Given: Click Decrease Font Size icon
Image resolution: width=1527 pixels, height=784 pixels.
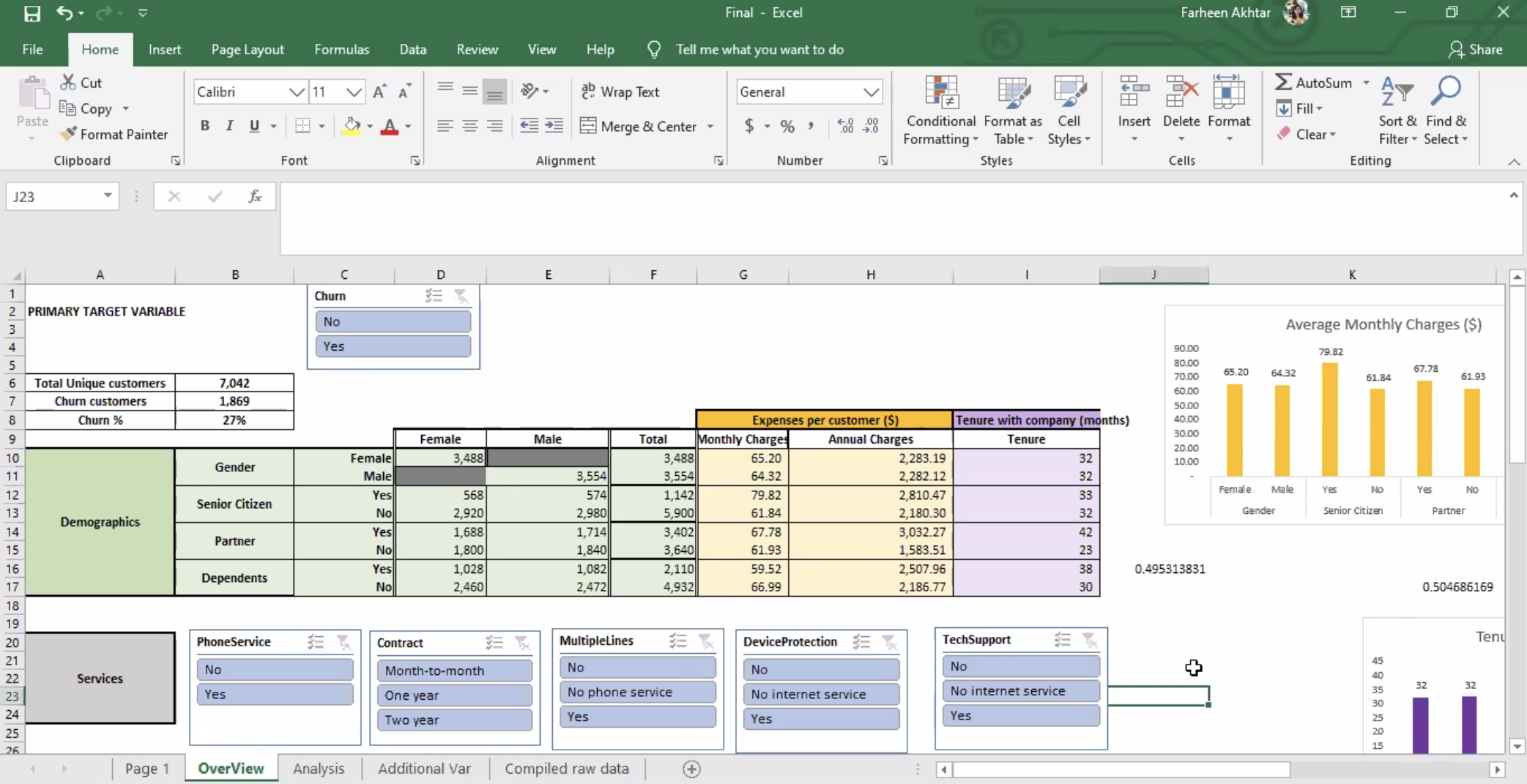Looking at the screenshot, I should tap(404, 92).
